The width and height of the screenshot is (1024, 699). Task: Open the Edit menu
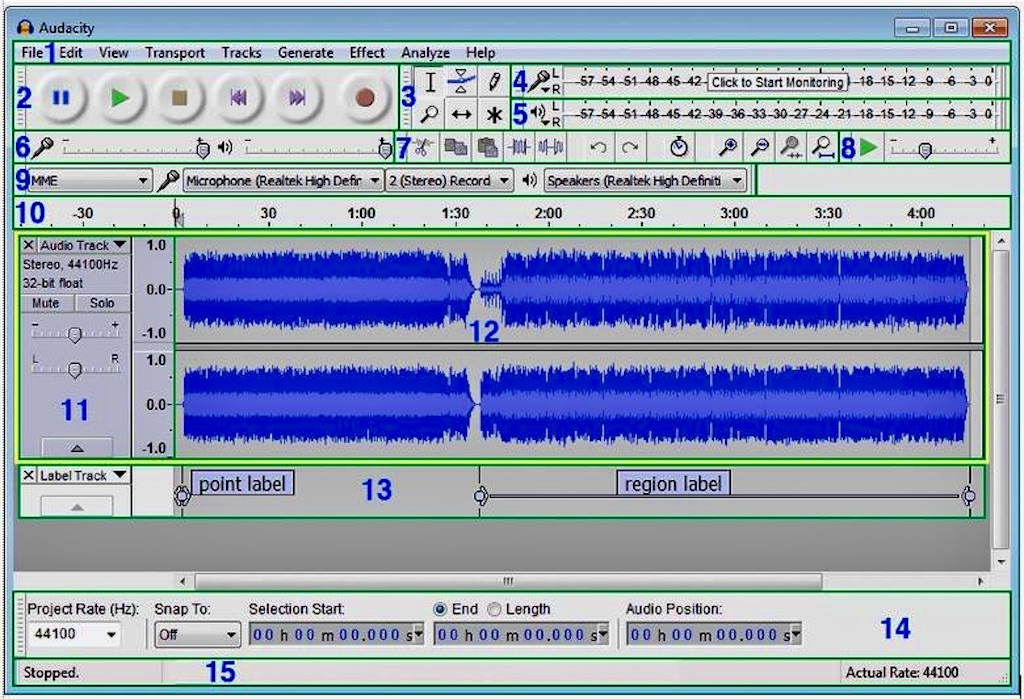pos(71,52)
